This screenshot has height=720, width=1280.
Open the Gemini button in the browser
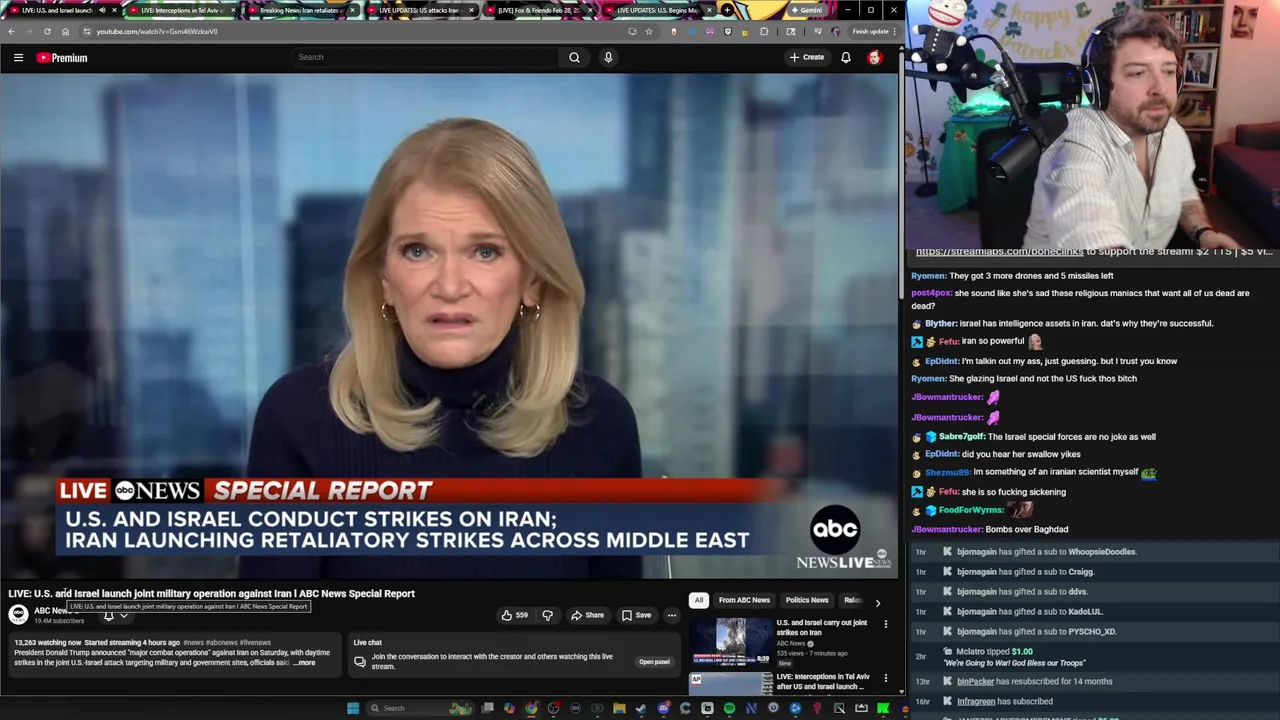point(807,10)
